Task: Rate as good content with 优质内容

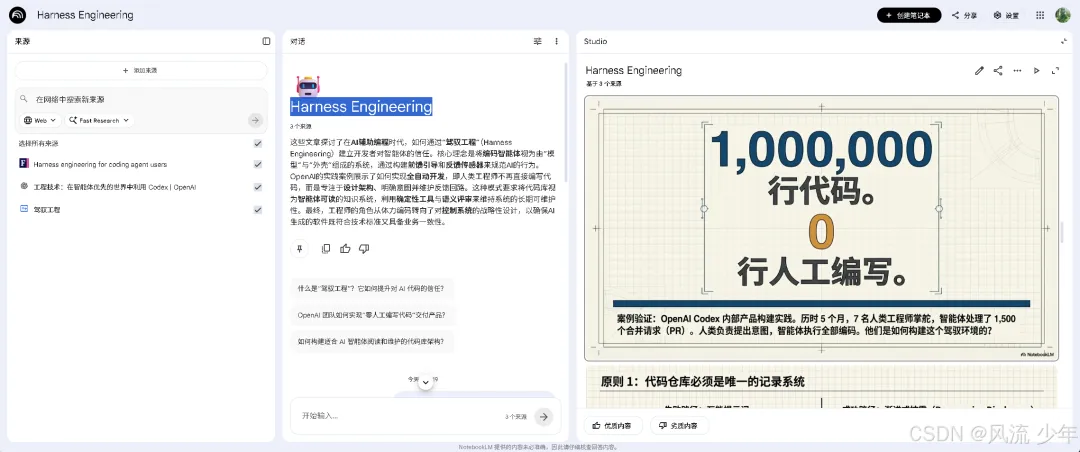Action: point(613,426)
